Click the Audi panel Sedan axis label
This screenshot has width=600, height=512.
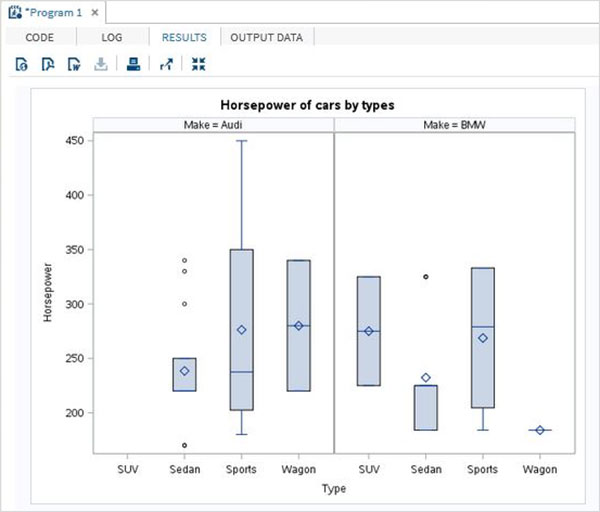click(x=184, y=469)
